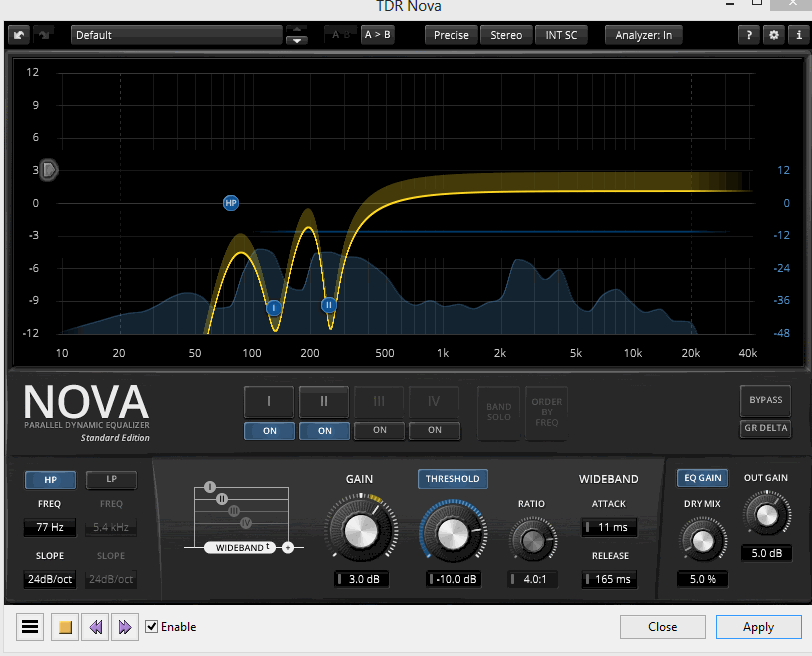Open the Default preset dropdown
The width and height of the screenshot is (812, 656).
click(x=177, y=35)
